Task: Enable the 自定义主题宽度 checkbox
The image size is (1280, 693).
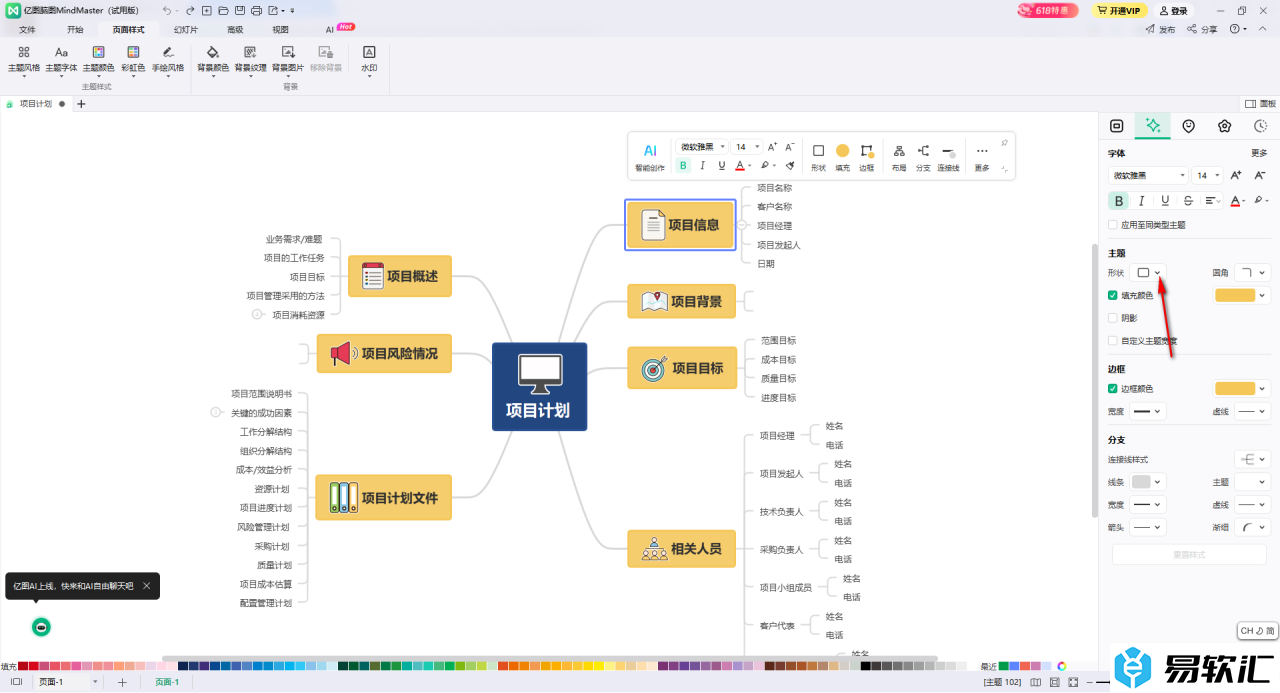Action: point(1113,341)
